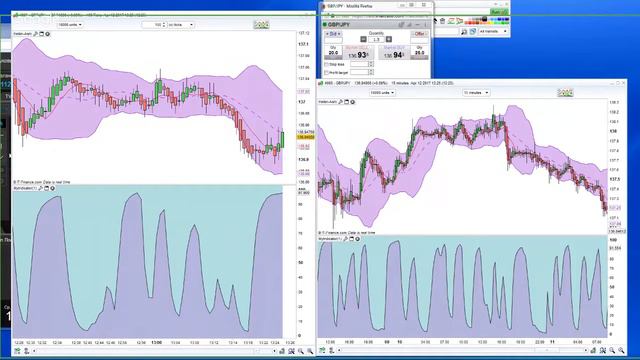640x360 pixels.
Task: Click the Market SELL 136.93 button
Action: [359, 53]
